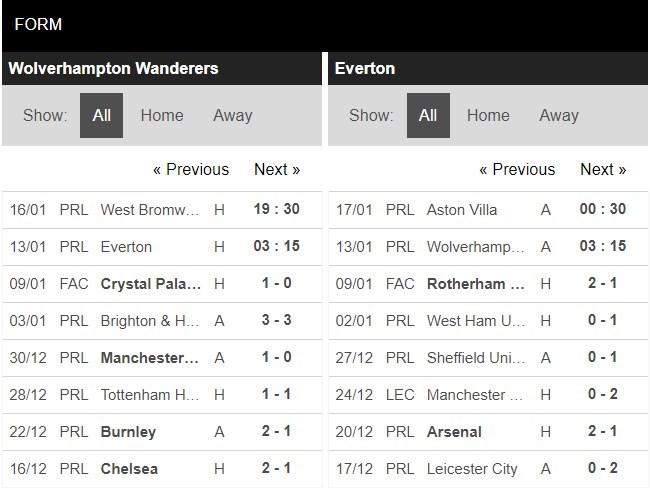Switch Wolverhampton form to Home matches

[162, 115]
